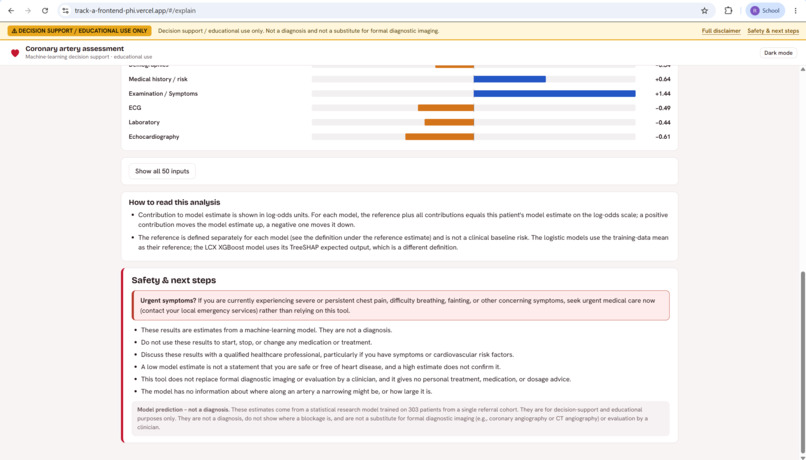Click the Examination / Symptoms blue bar
This screenshot has height=460, width=806.
554,94
